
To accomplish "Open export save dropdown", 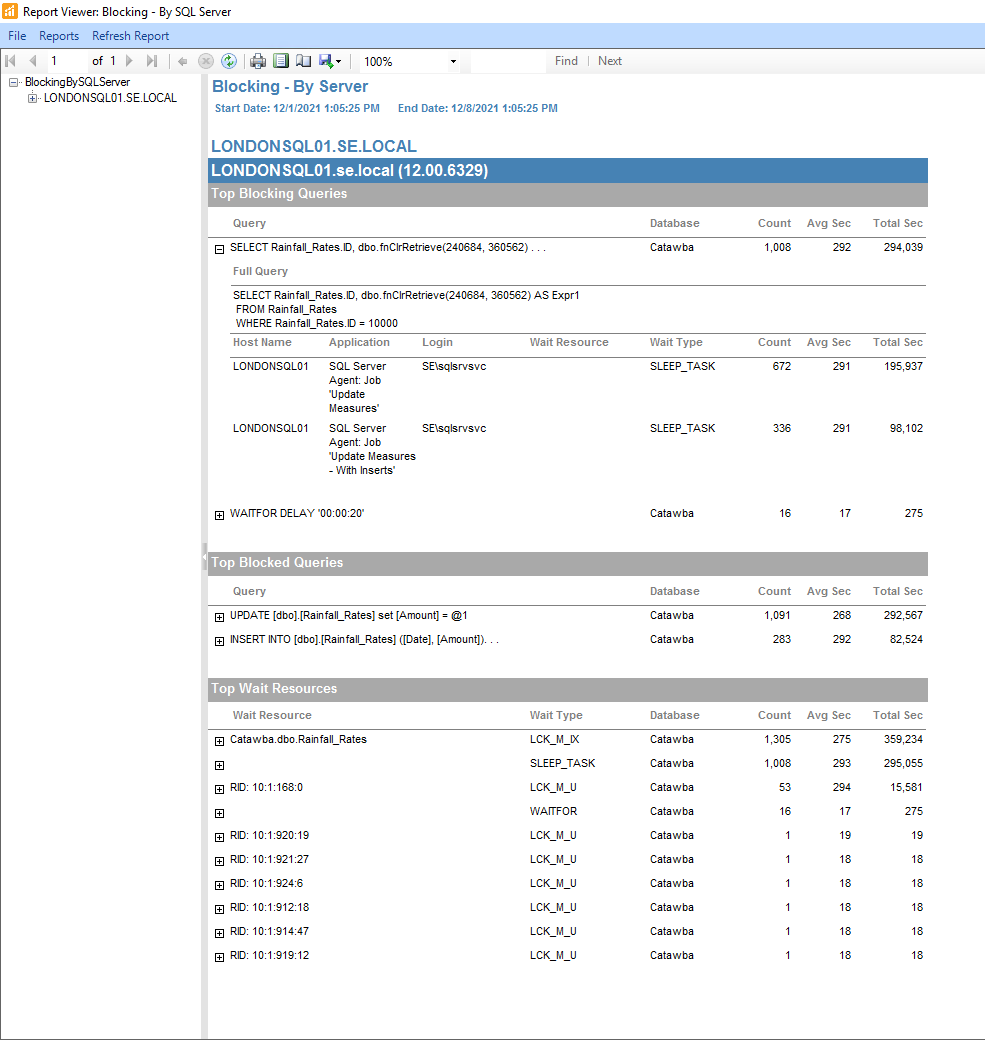I will tap(330, 61).
